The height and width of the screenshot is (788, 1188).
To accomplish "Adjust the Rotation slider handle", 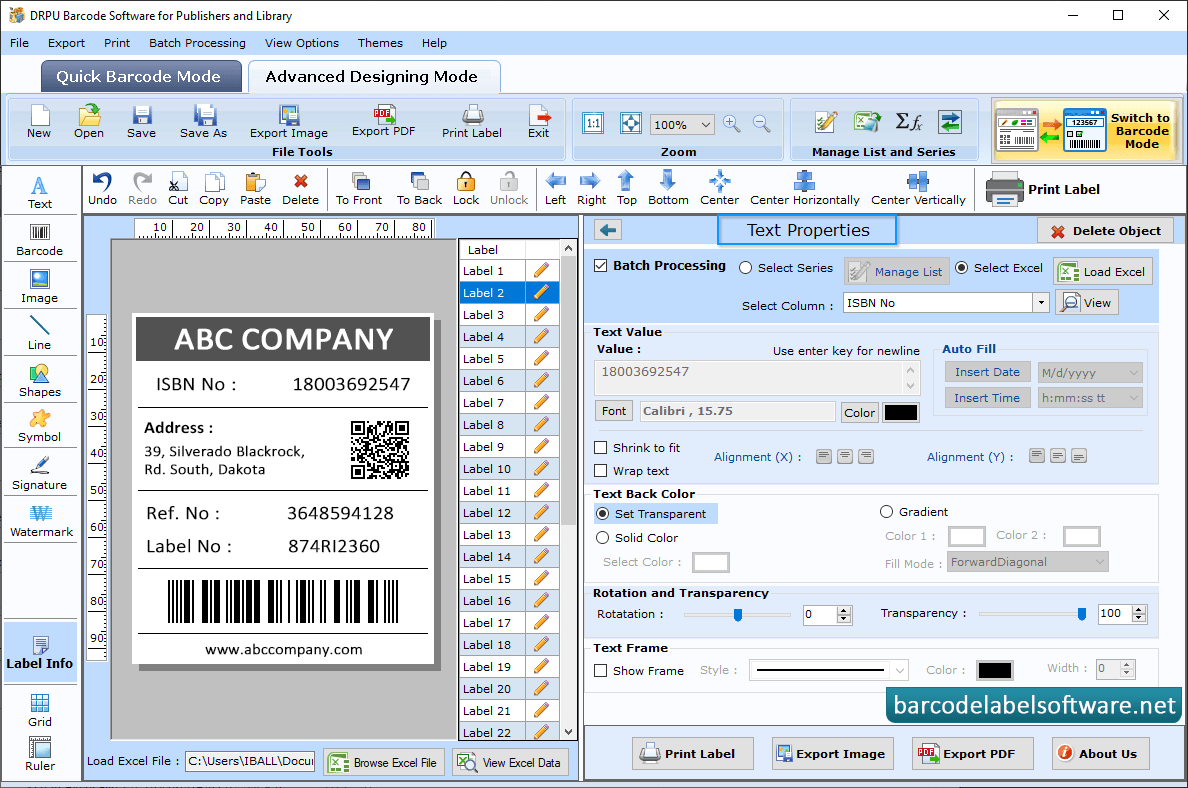I will click(738, 615).
